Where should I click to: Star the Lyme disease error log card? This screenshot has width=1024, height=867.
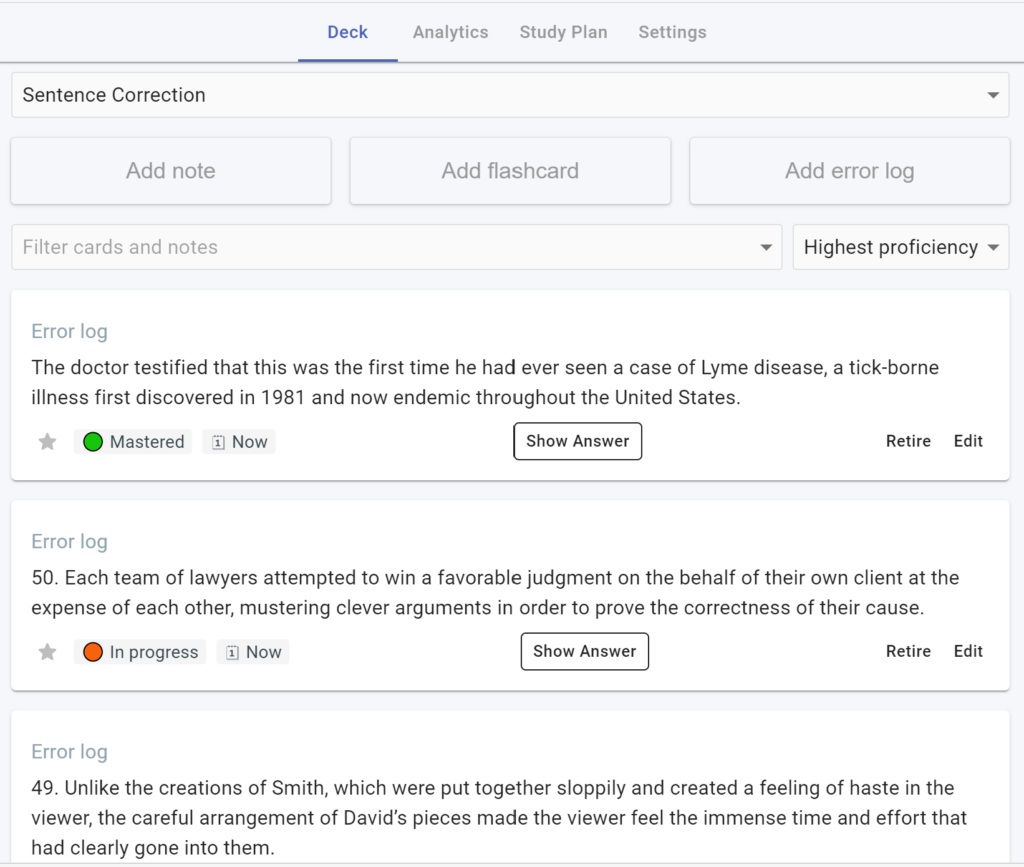click(47, 442)
